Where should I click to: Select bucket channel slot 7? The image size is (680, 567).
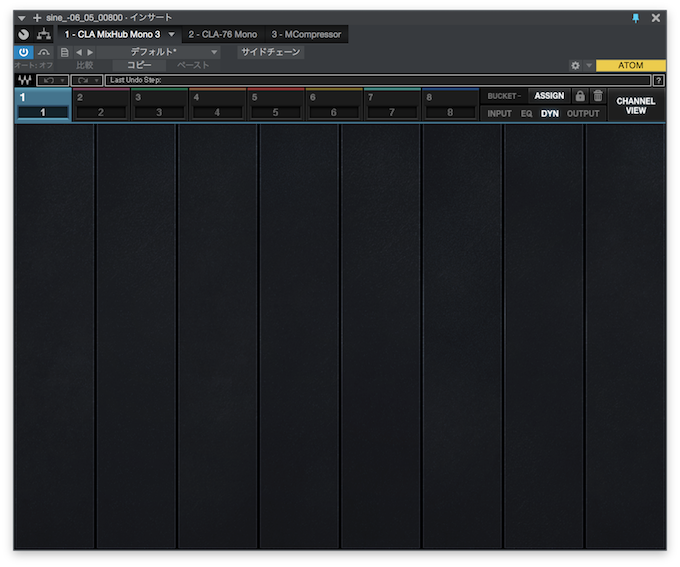tap(392, 105)
